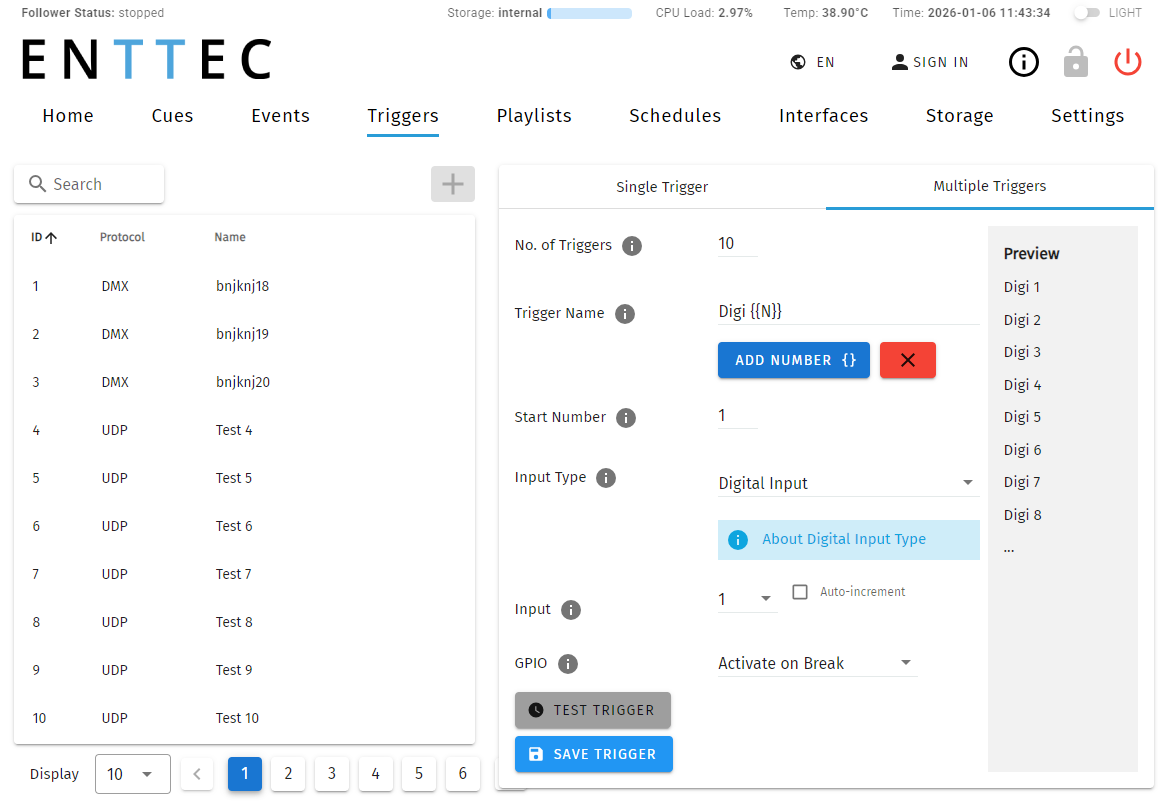This screenshot has width=1158, height=801.
Task: Toggle the LIGHT theme switch
Action: (1086, 13)
